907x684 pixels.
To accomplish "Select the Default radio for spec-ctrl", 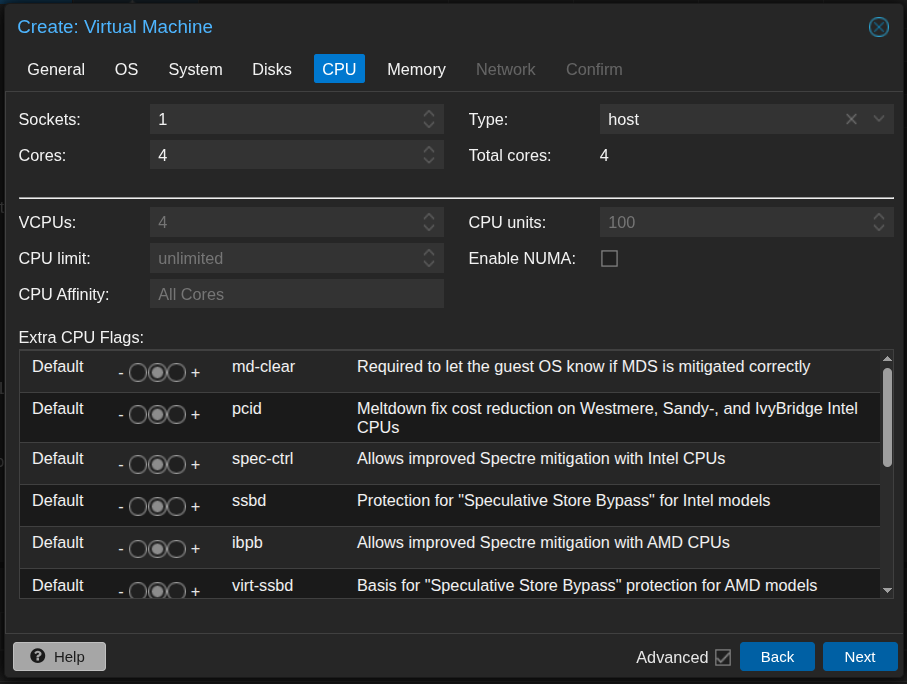I will point(157,464).
